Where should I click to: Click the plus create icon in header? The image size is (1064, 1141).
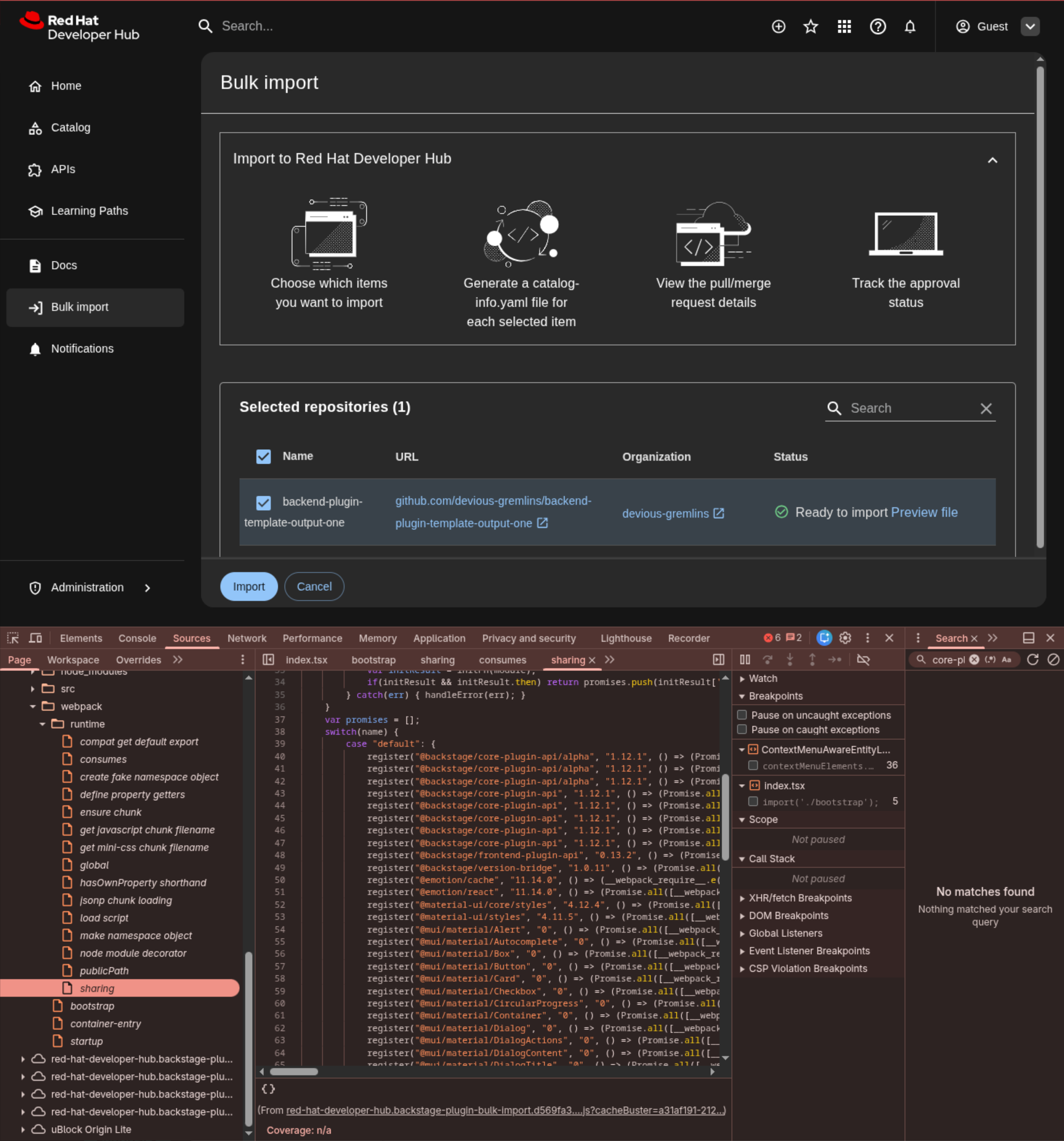point(778,26)
